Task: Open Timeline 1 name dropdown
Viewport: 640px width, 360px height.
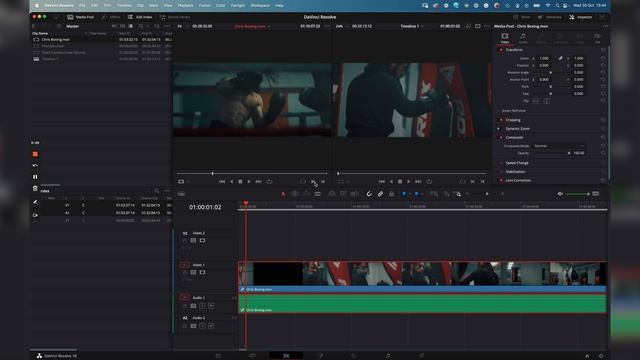Action: click(411, 26)
